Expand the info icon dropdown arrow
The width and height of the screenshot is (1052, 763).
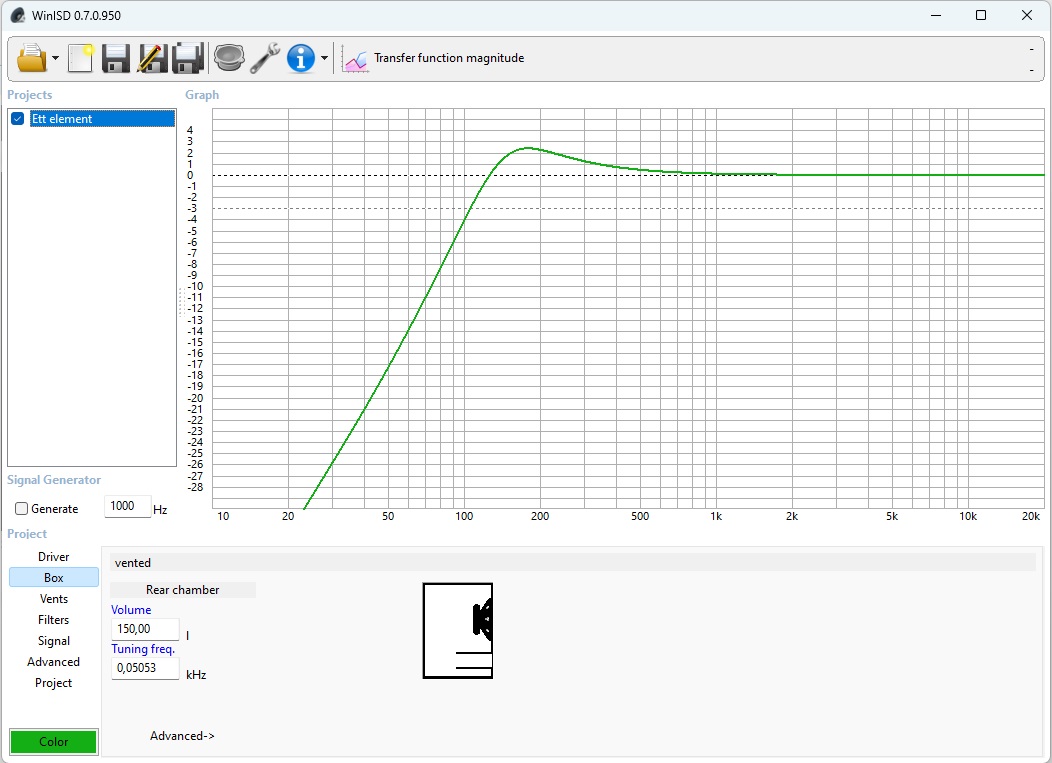pyautogui.click(x=324, y=59)
